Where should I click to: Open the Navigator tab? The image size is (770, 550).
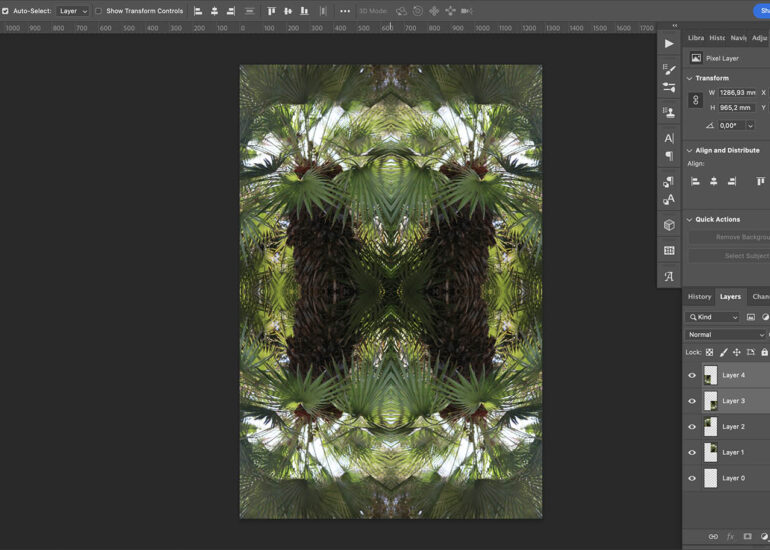(739, 38)
